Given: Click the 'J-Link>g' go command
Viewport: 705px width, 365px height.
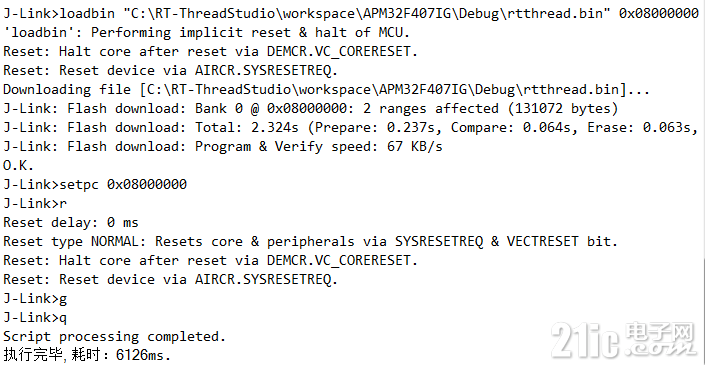Looking at the screenshot, I should (35, 298).
